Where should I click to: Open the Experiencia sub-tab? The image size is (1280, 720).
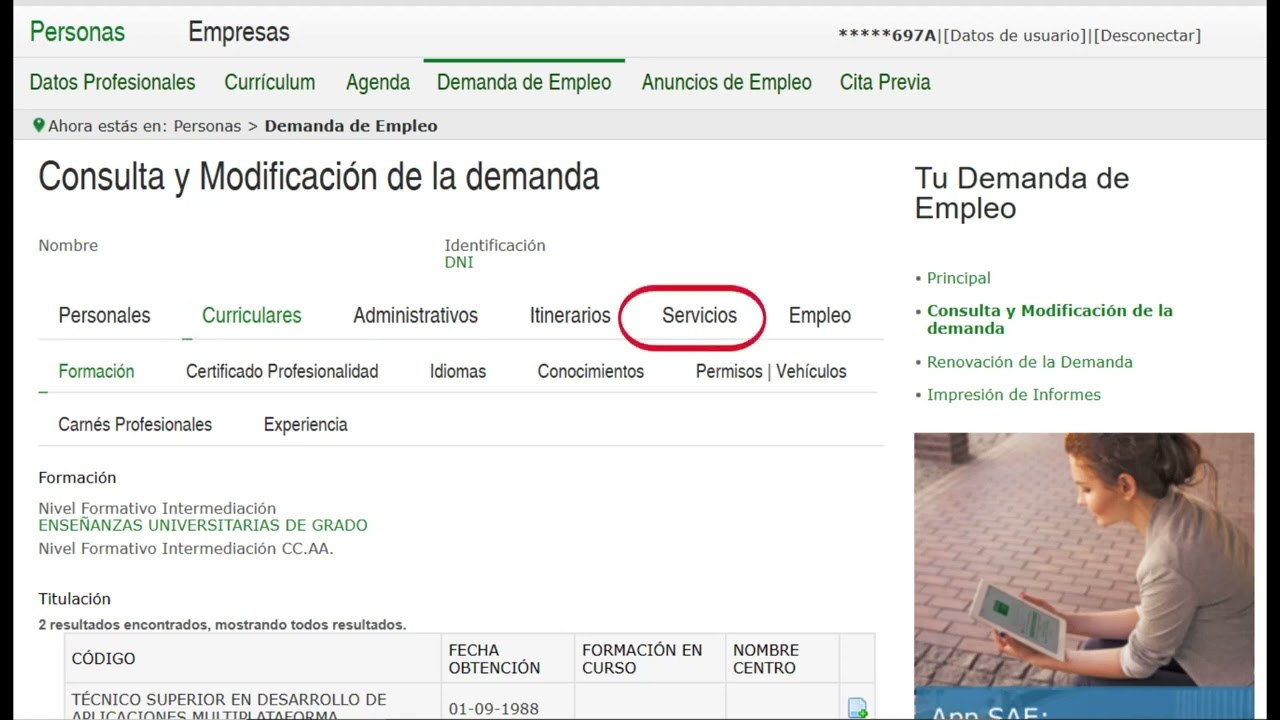pos(306,425)
